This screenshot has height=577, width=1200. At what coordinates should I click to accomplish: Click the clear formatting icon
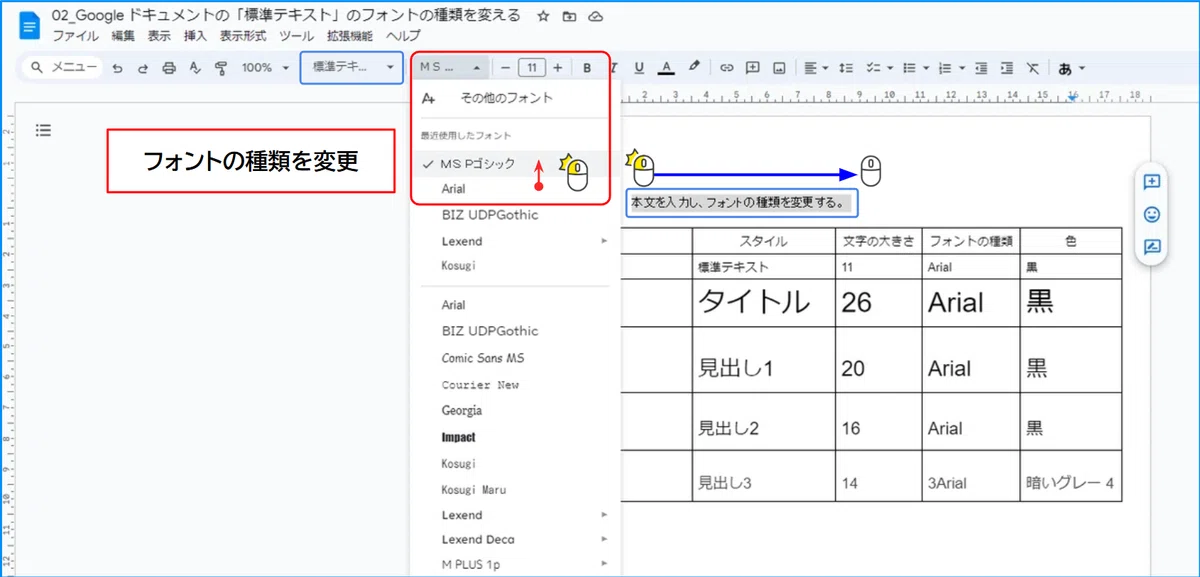point(1033,68)
